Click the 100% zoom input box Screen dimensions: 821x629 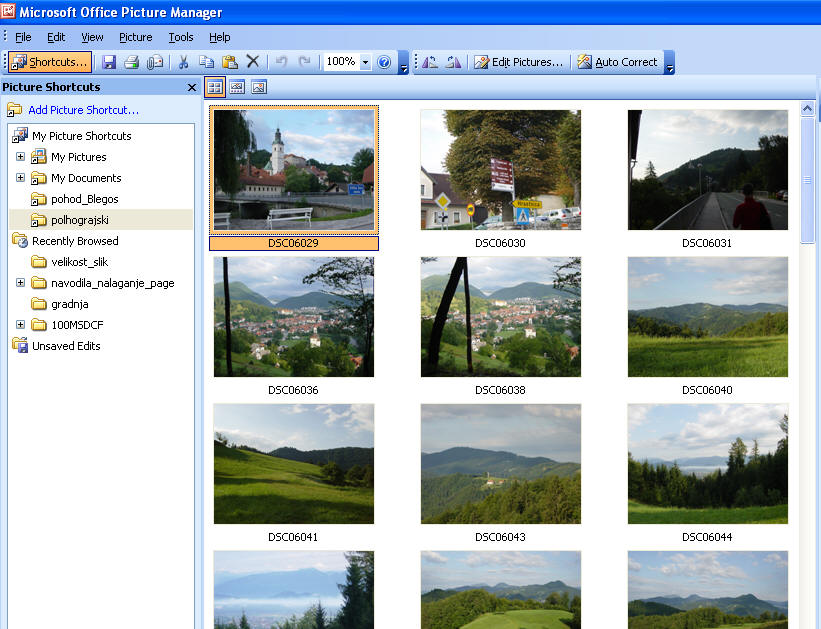pyautogui.click(x=341, y=62)
